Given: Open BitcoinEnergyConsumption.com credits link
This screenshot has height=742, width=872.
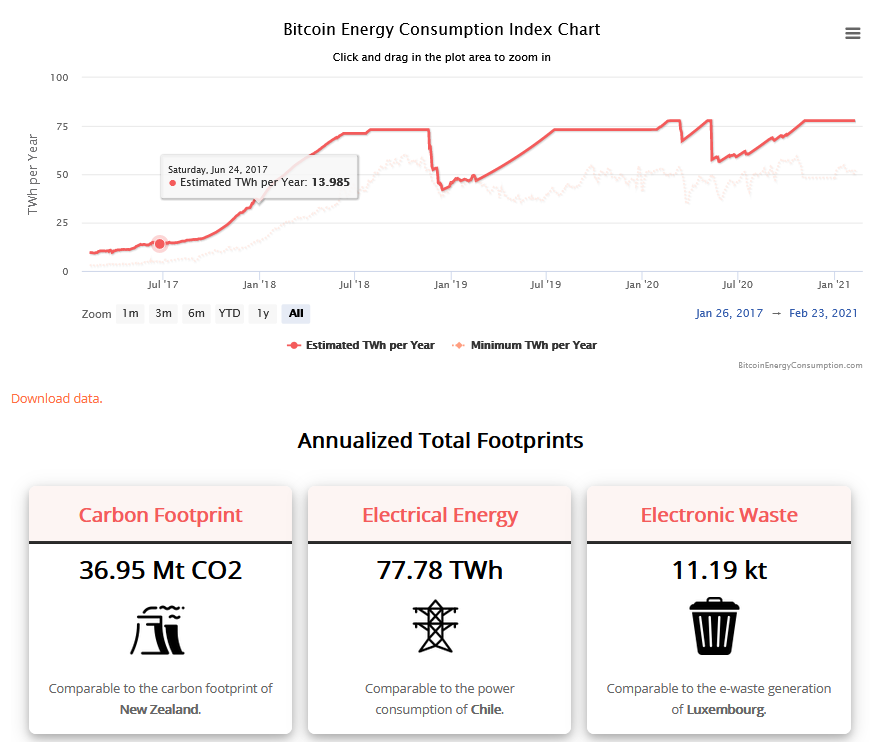Looking at the screenshot, I should pos(799,366).
